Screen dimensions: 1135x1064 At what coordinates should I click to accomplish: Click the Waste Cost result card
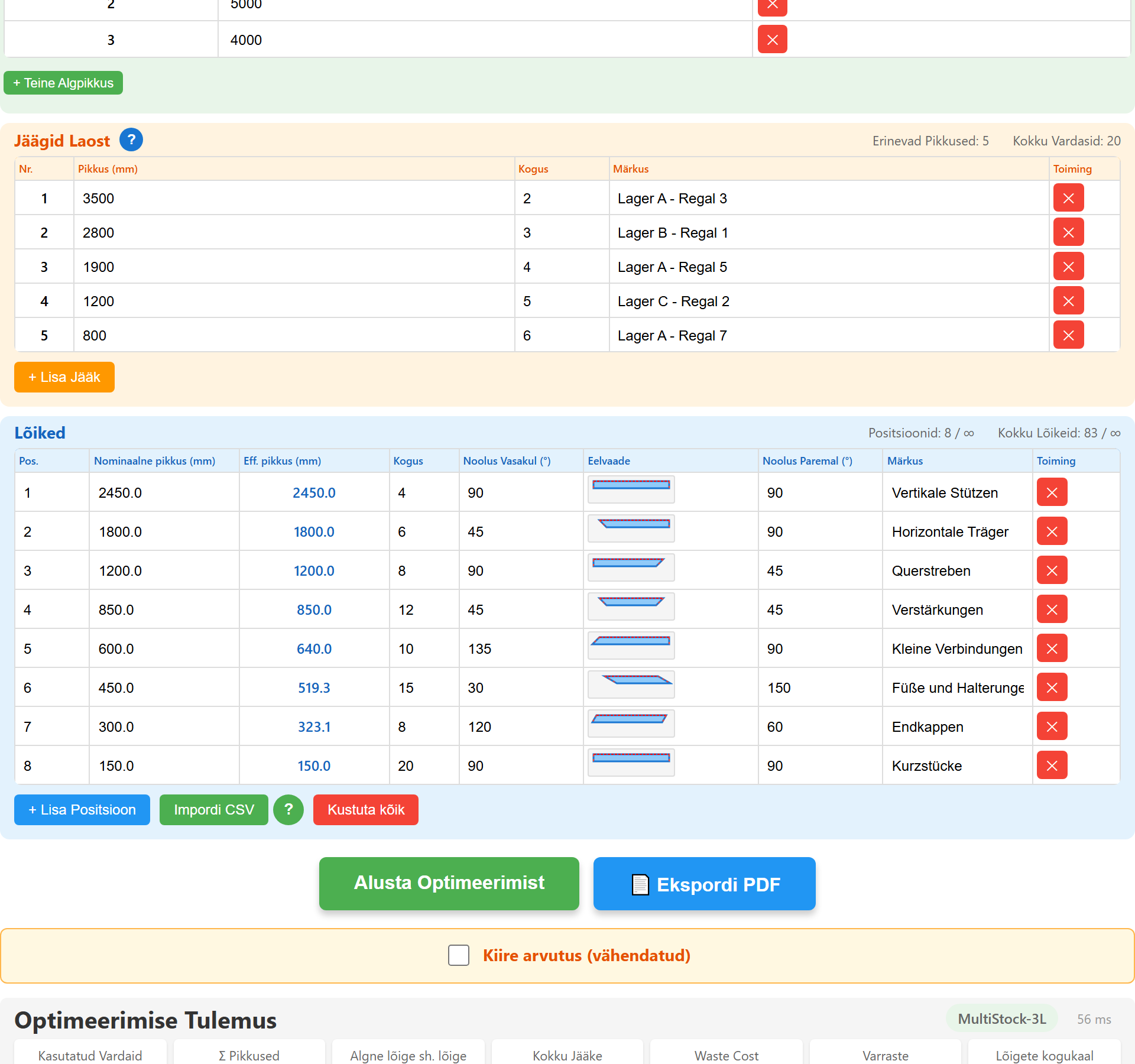click(x=727, y=1052)
